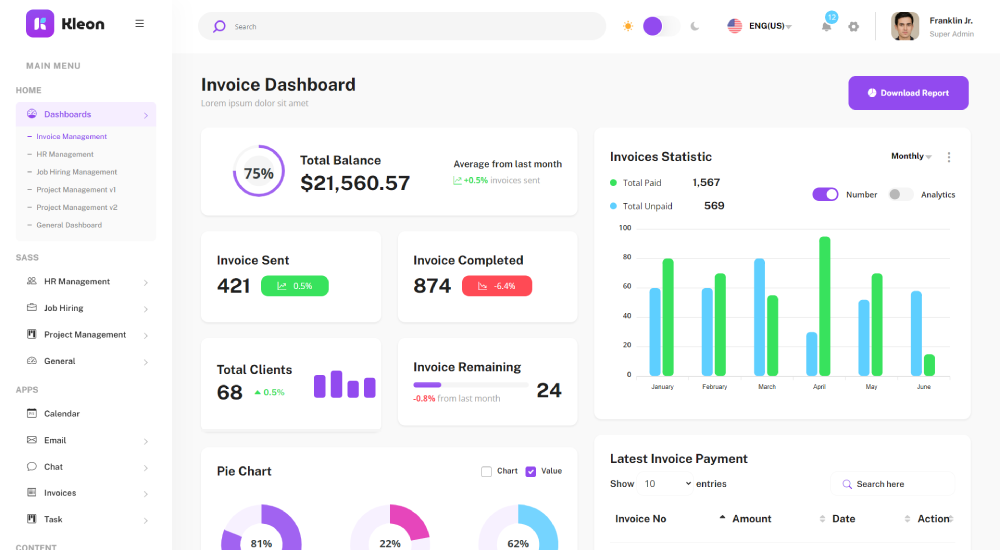This screenshot has height=550, width=1000.
Task: Click the top search input field
Action: 410,26
